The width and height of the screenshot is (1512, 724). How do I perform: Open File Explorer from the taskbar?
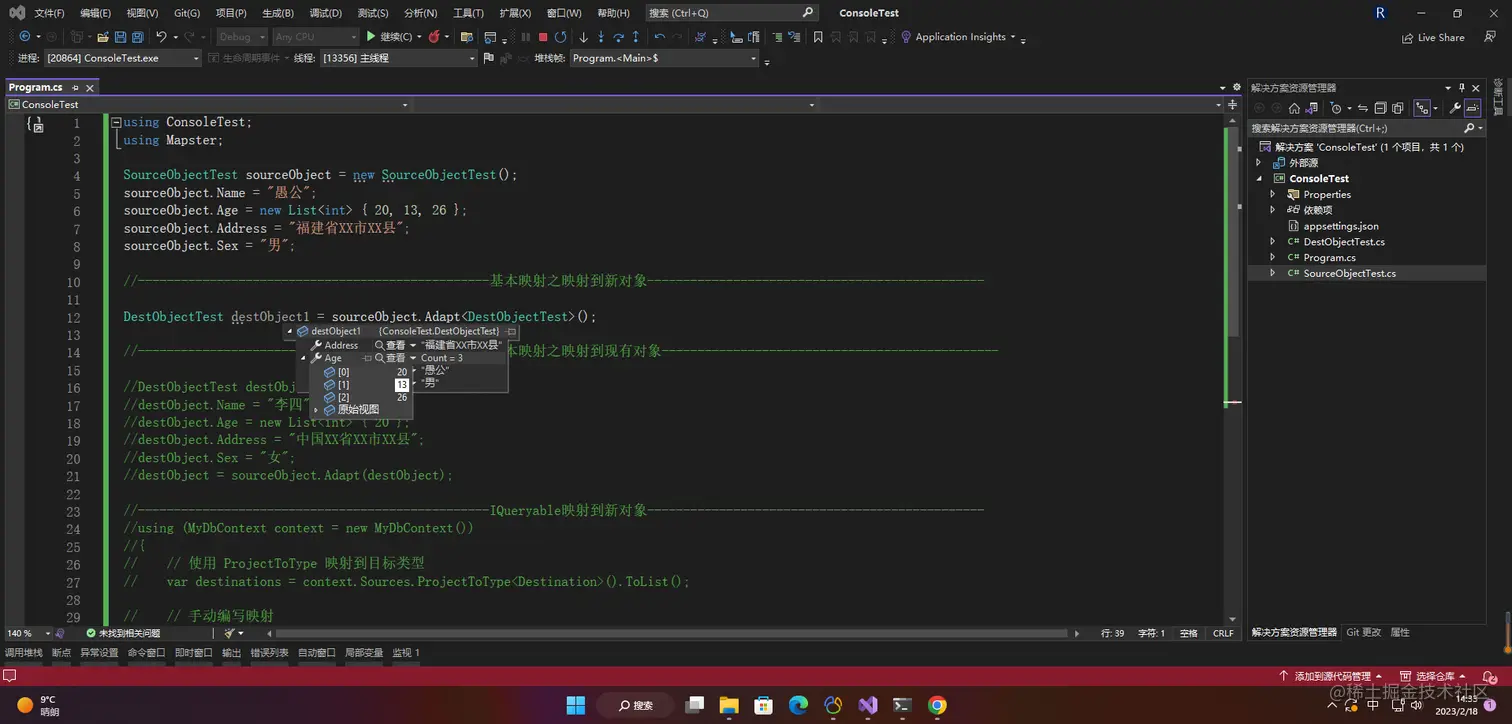tap(728, 705)
